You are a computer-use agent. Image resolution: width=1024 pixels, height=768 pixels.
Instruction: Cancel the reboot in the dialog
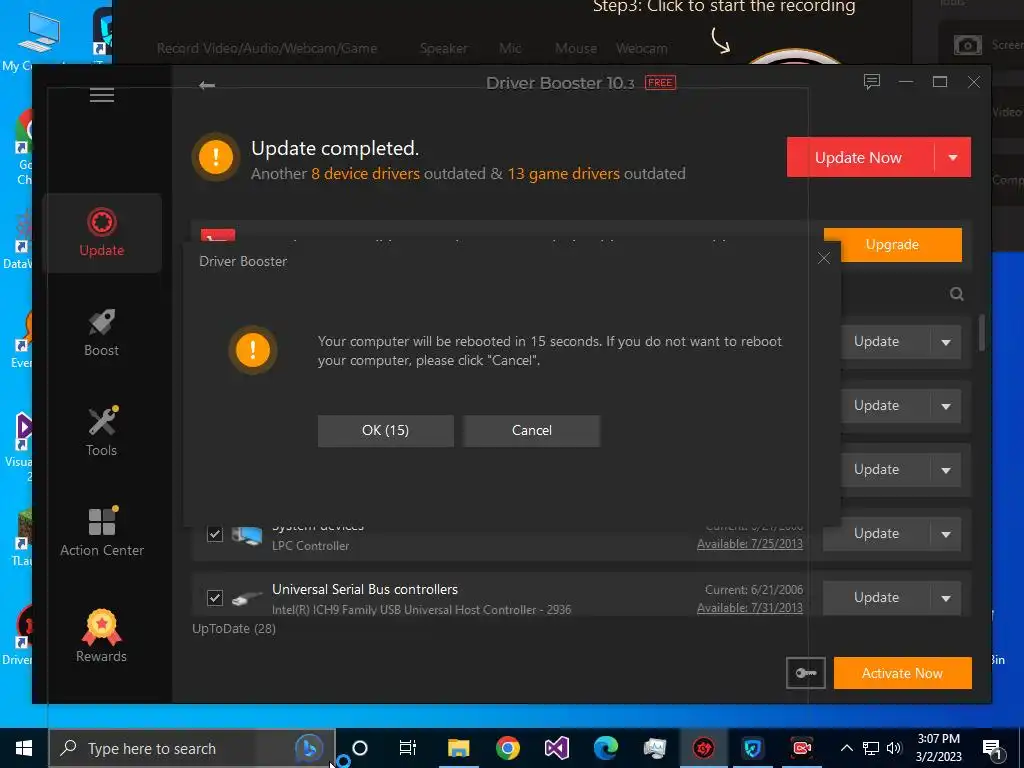[532, 430]
